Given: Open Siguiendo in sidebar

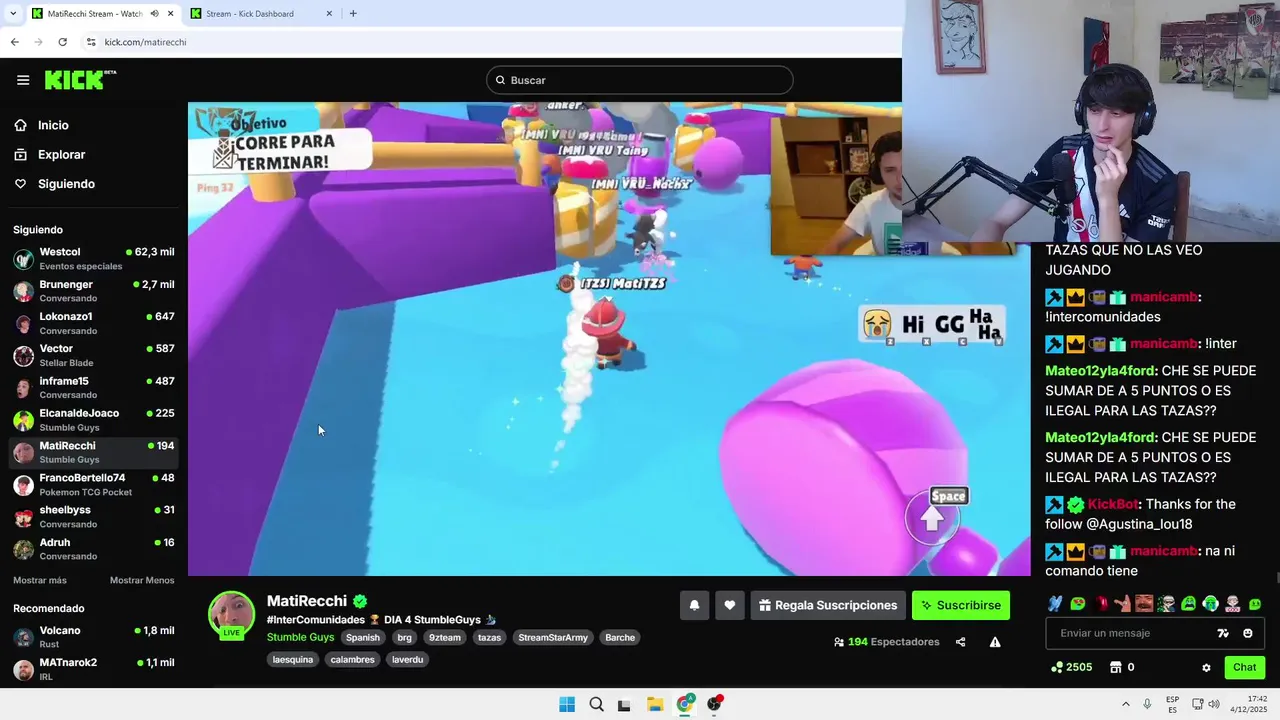Looking at the screenshot, I should tap(66, 184).
